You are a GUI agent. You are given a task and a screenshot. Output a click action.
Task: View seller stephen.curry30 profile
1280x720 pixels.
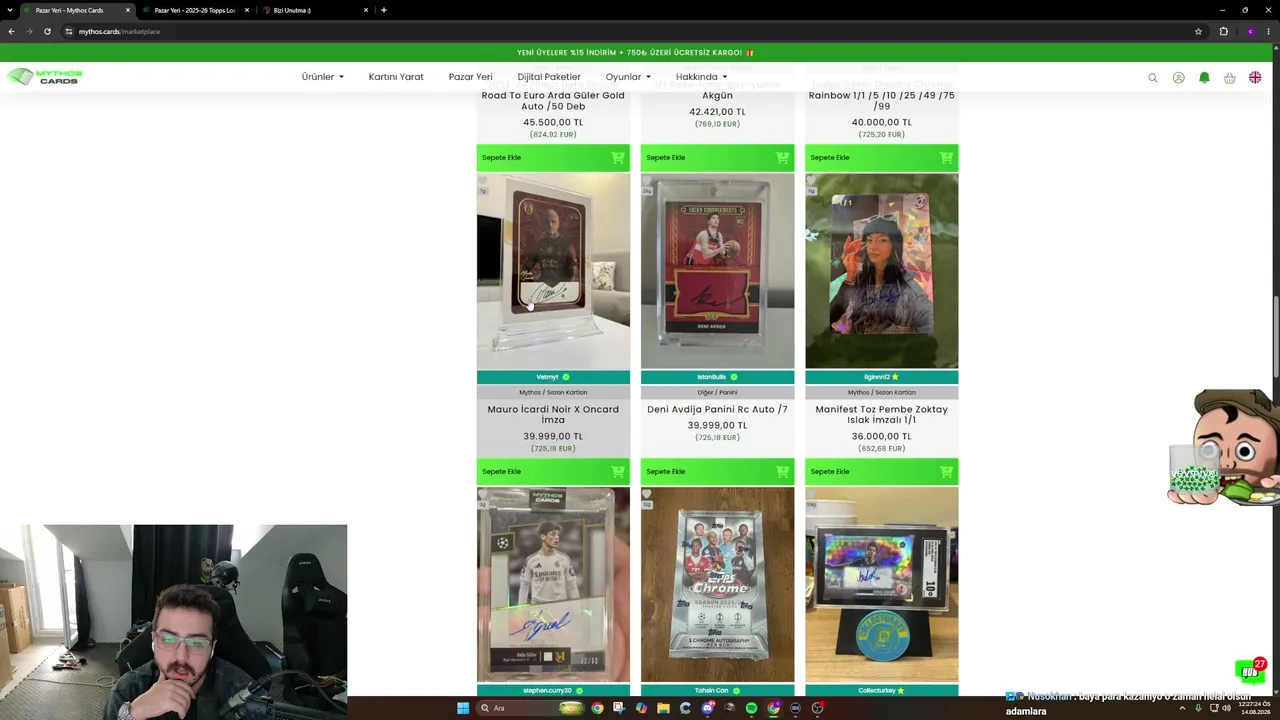553,690
